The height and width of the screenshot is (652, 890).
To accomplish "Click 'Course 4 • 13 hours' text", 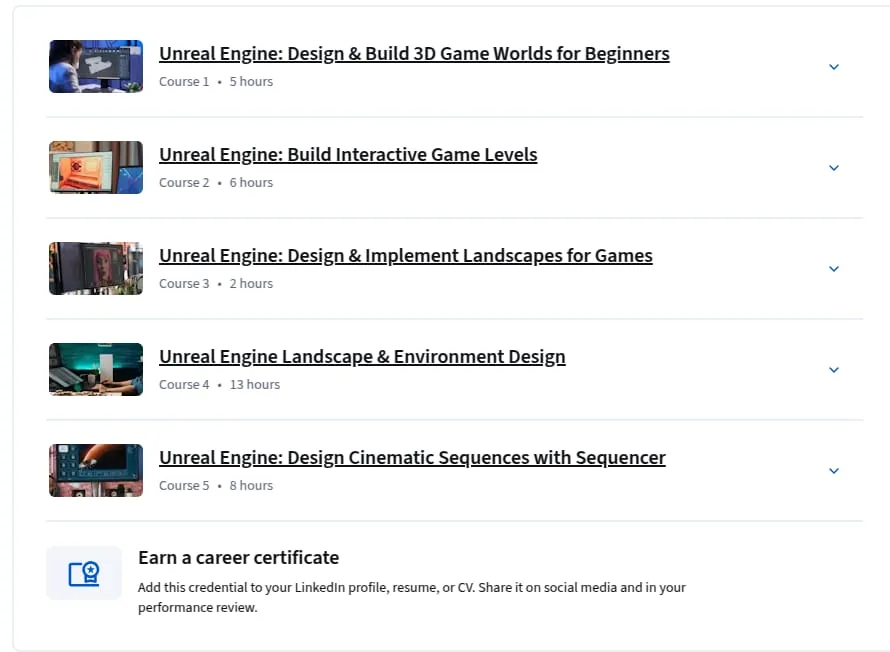I will [x=219, y=385].
